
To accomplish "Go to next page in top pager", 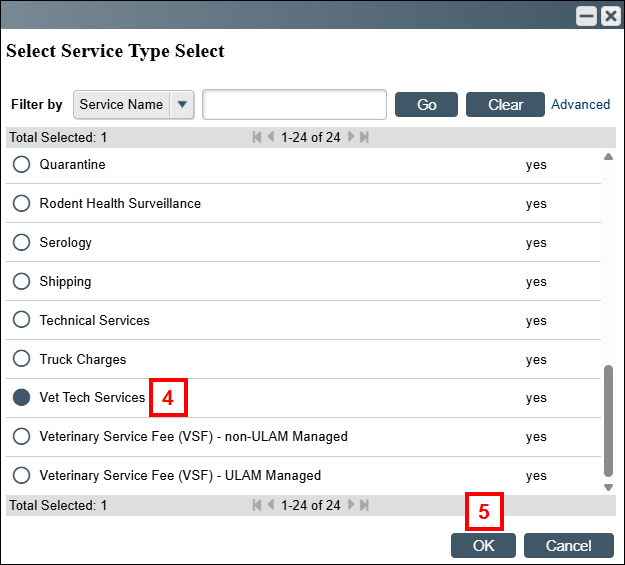I will click(x=351, y=137).
